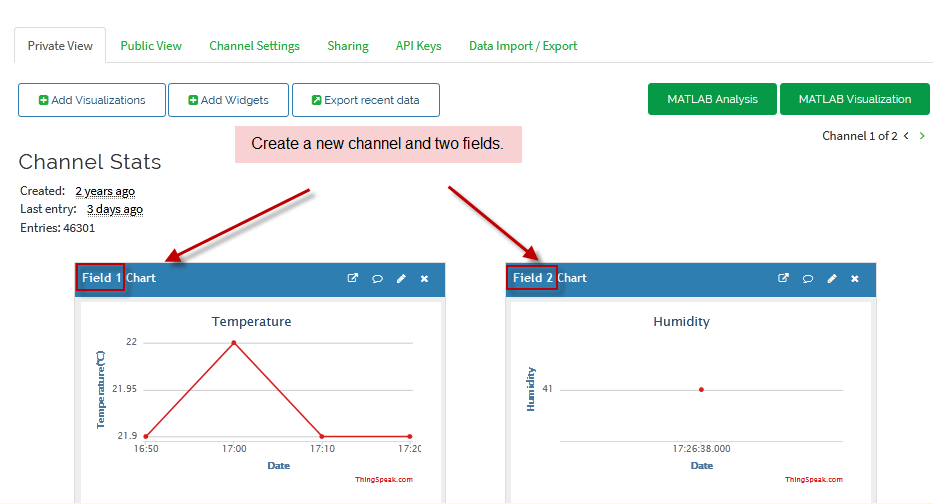Click the Add Visualizations button
Viewport: 933px width, 504px height.
coord(92,100)
